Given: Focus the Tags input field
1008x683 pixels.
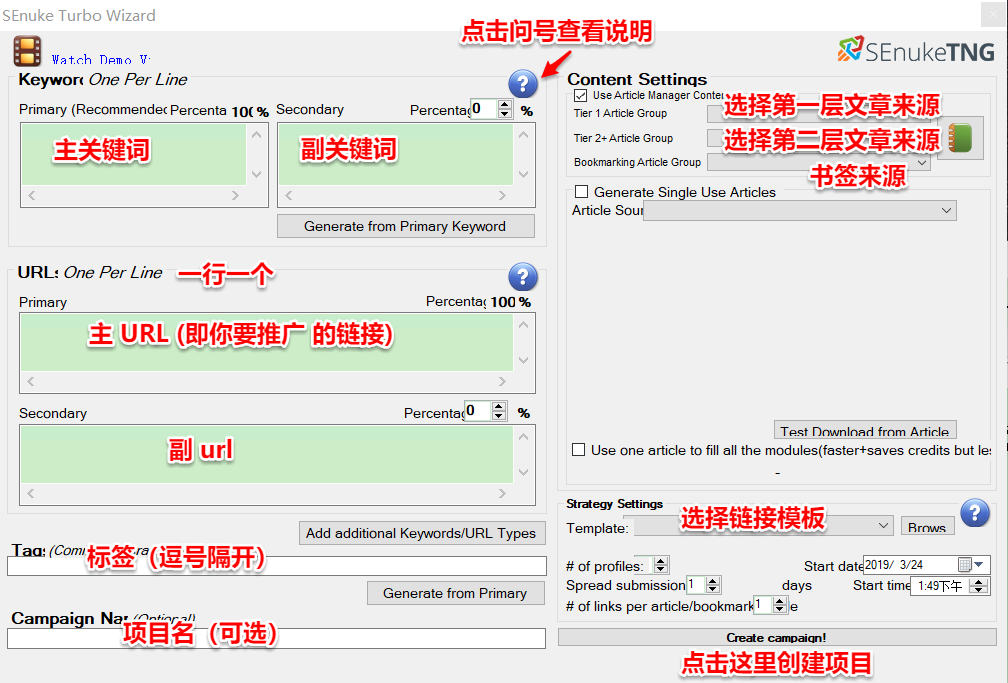Looking at the screenshot, I should click(x=276, y=566).
